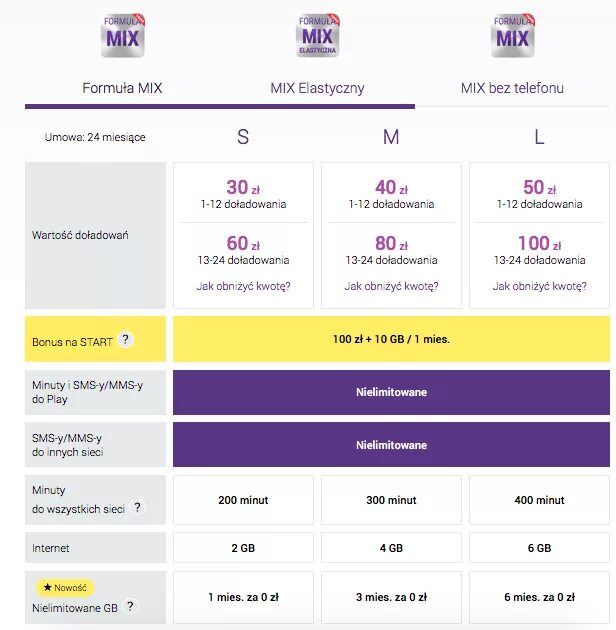Click the 1 mies. za 0 zł cell
Viewport: 616px width, 630px height.
243,597
